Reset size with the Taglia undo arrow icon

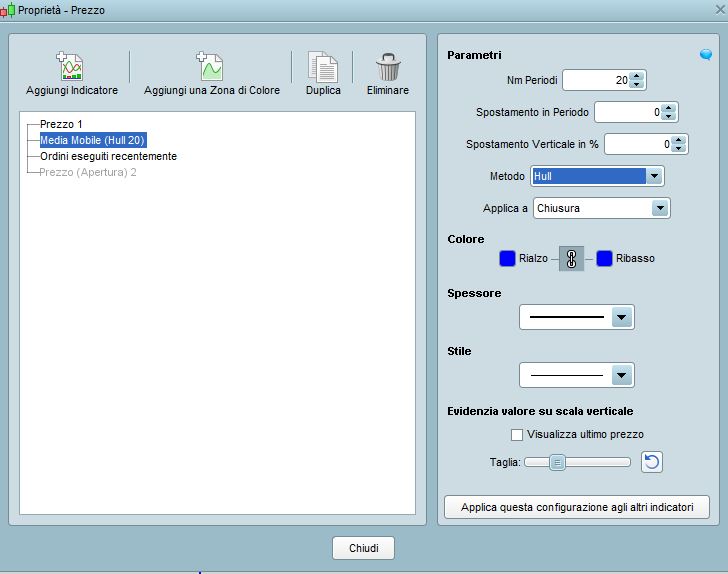(652, 462)
